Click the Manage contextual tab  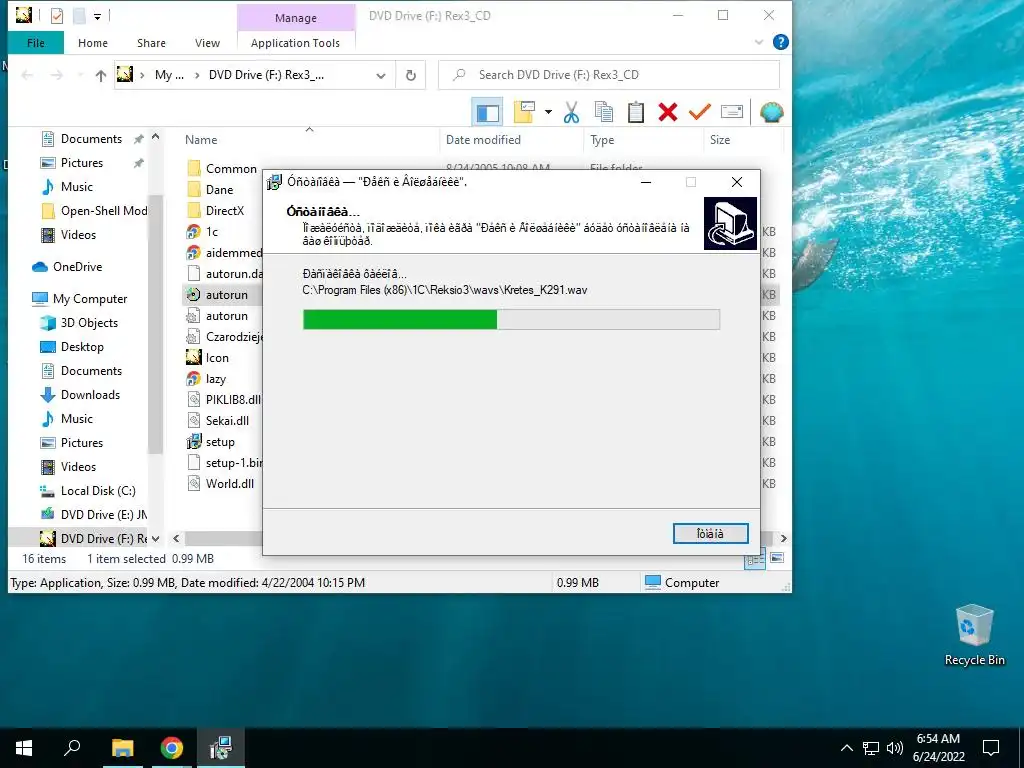(x=296, y=18)
